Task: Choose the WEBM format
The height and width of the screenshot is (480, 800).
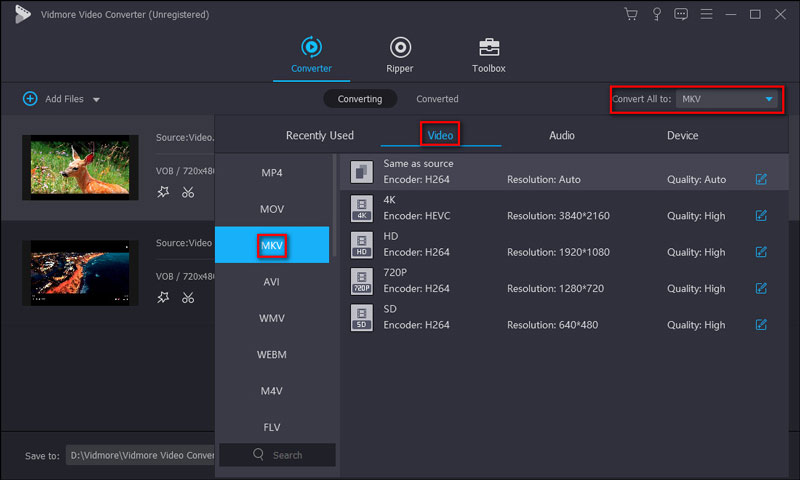Action: [272, 355]
